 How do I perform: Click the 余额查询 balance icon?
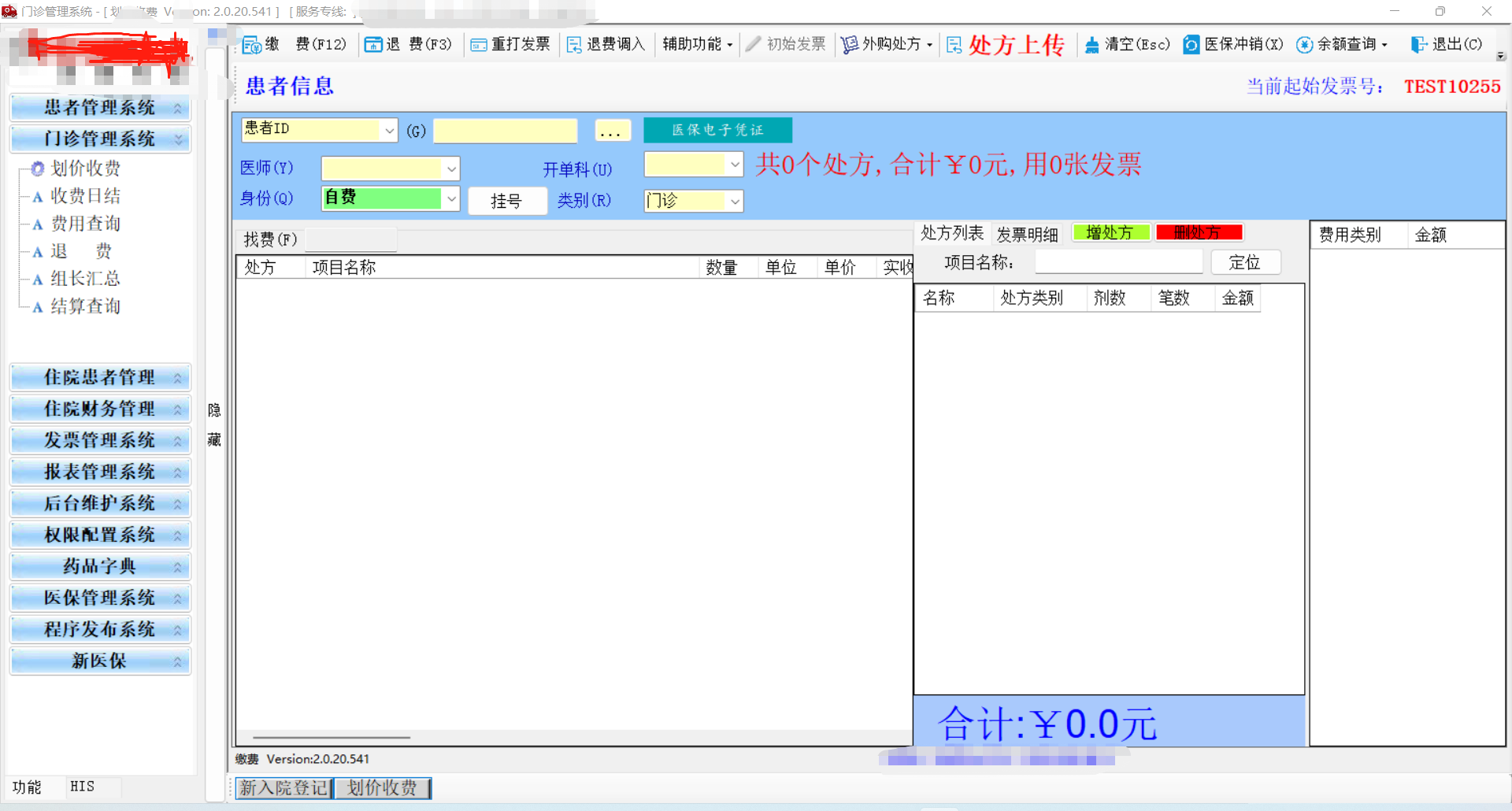1304,45
